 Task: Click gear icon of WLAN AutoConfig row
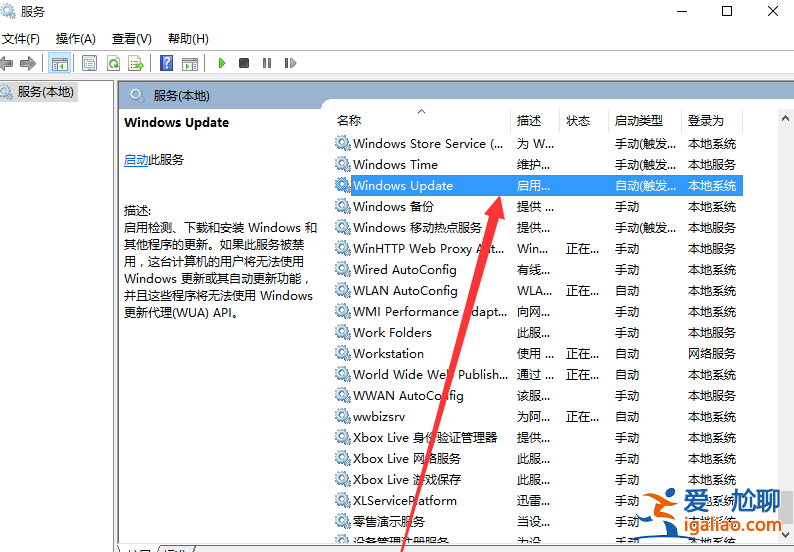point(343,290)
